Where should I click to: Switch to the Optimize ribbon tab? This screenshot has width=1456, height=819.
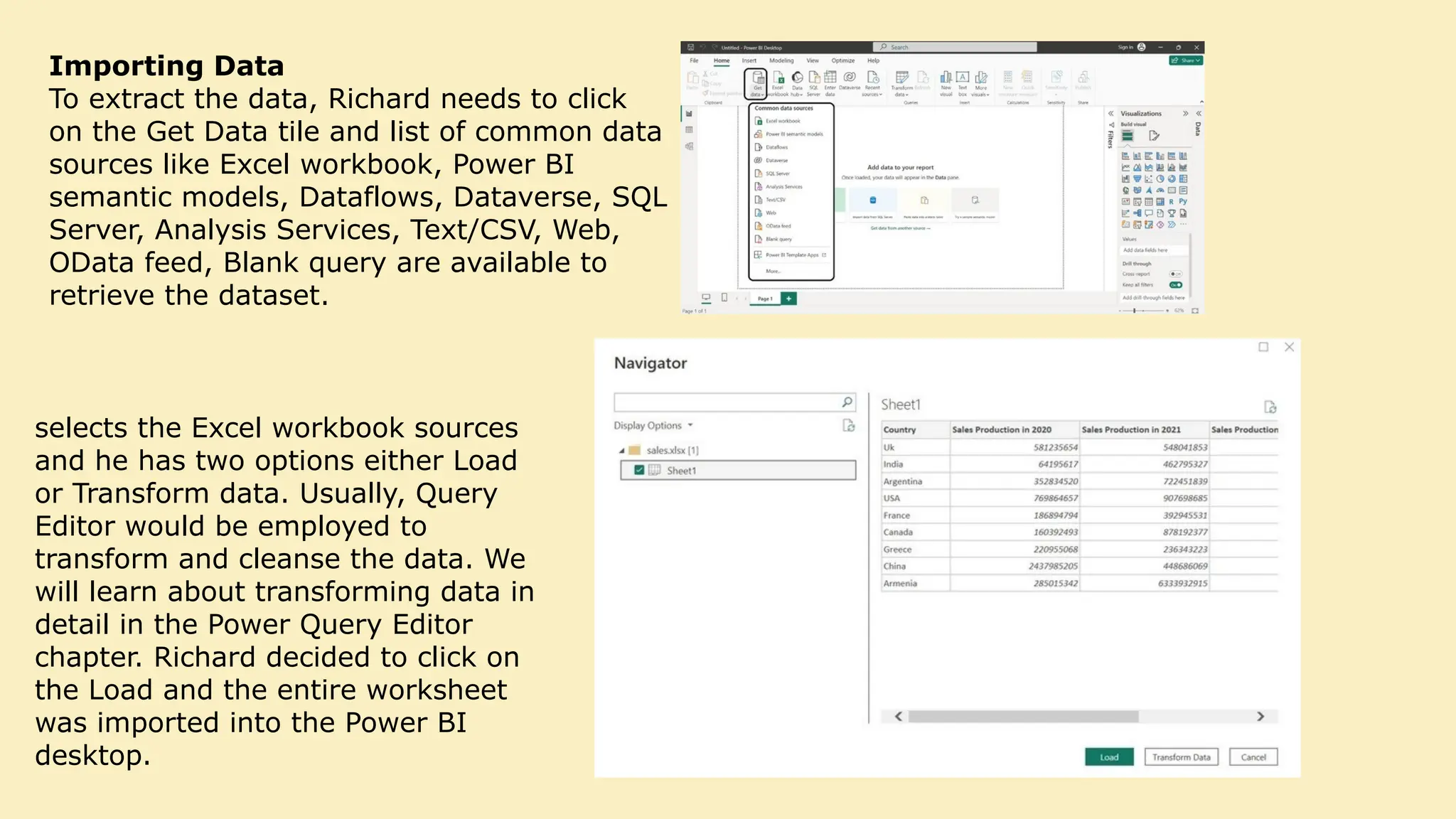843,60
